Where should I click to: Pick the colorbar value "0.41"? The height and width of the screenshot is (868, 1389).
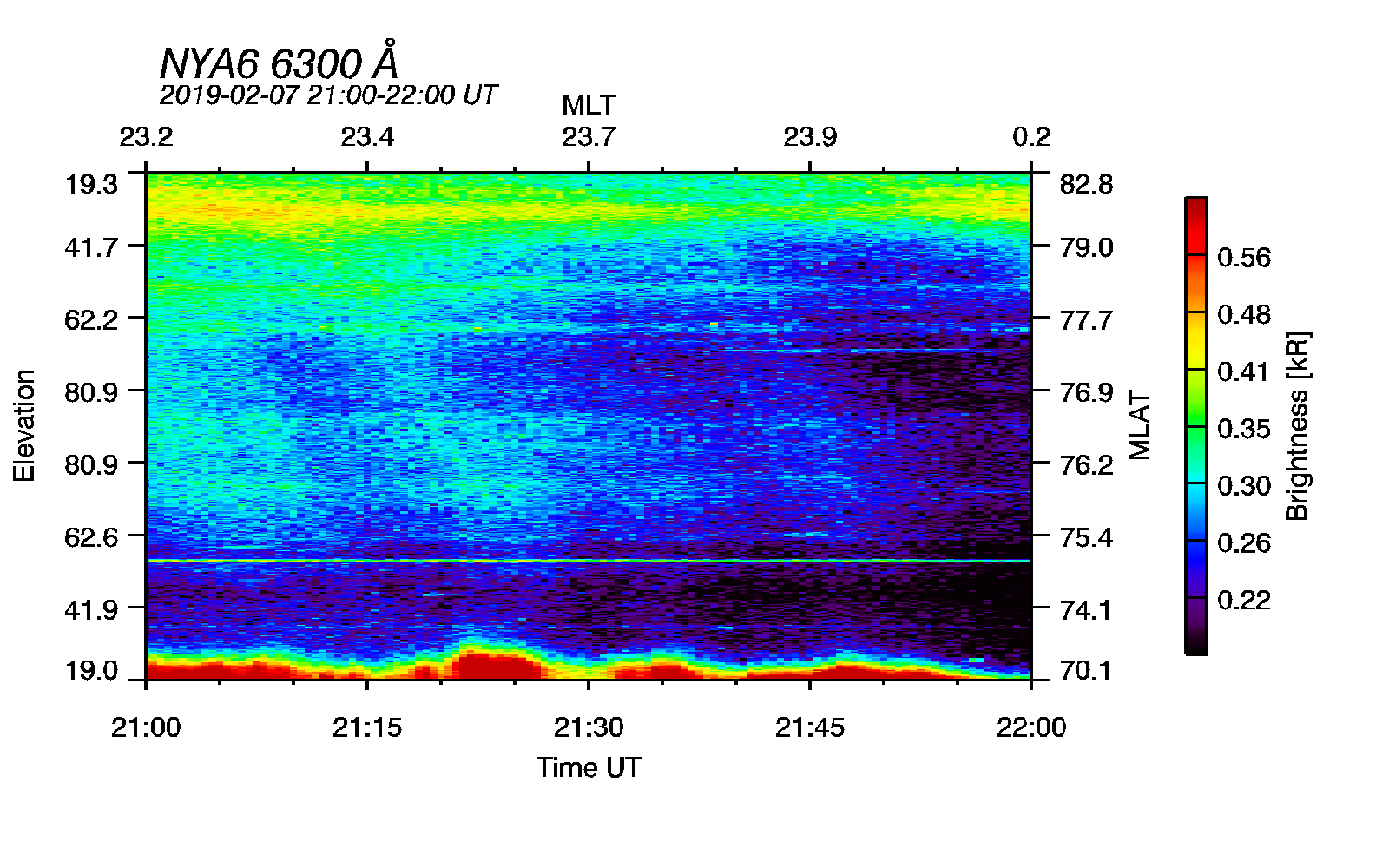tap(1244, 372)
